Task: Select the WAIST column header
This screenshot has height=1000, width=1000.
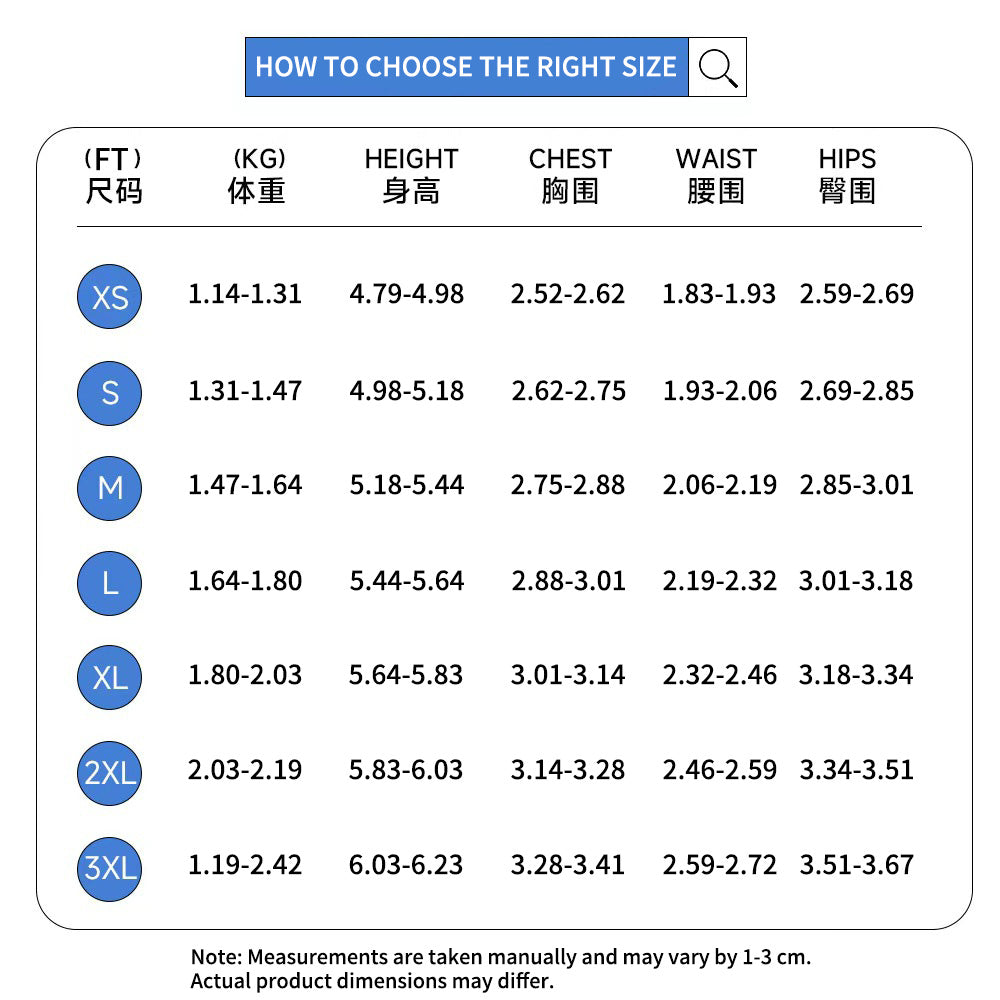Action: click(x=716, y=175)
